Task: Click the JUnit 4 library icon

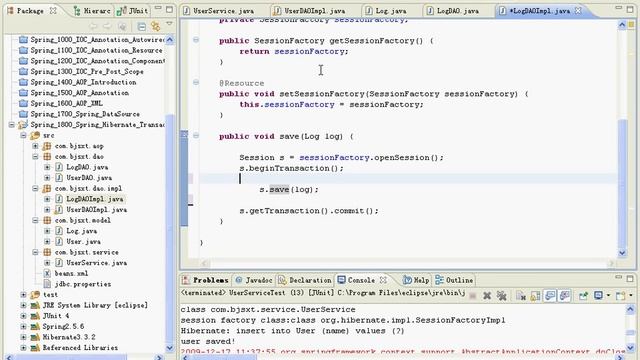Action: 35,316
